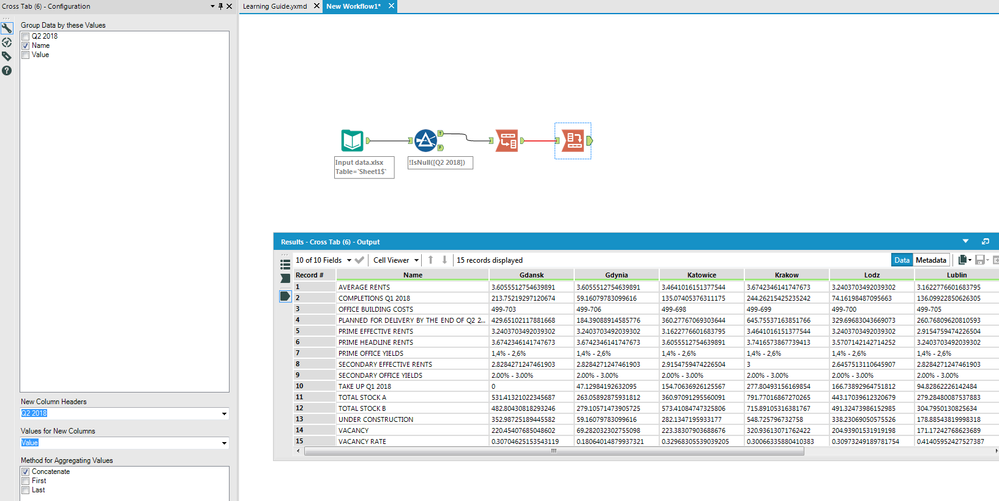Select the Input Data tool on canvas
This screenshot has width=999, height=501.
click(352, 140)
